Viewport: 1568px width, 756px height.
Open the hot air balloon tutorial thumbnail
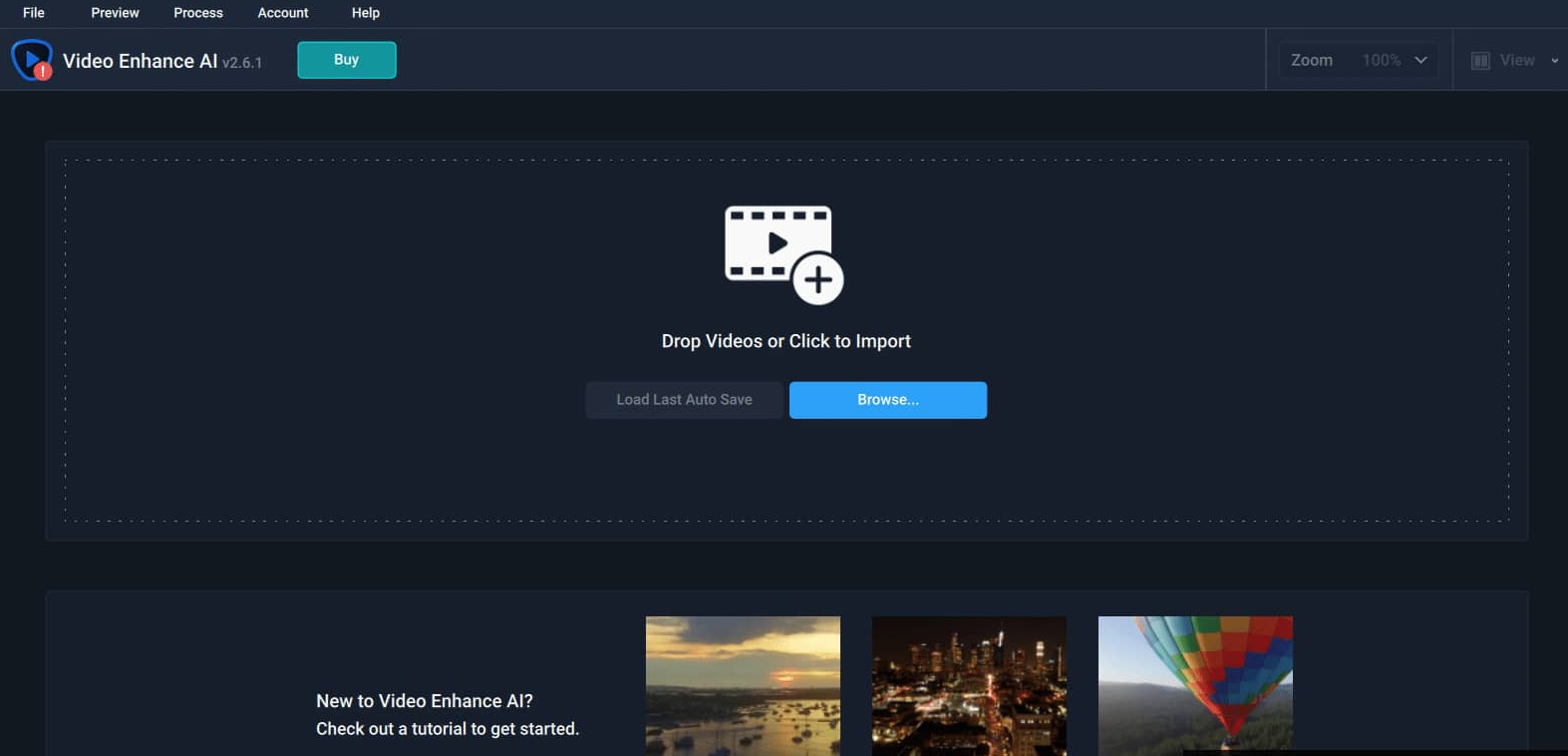(1195, 686)
